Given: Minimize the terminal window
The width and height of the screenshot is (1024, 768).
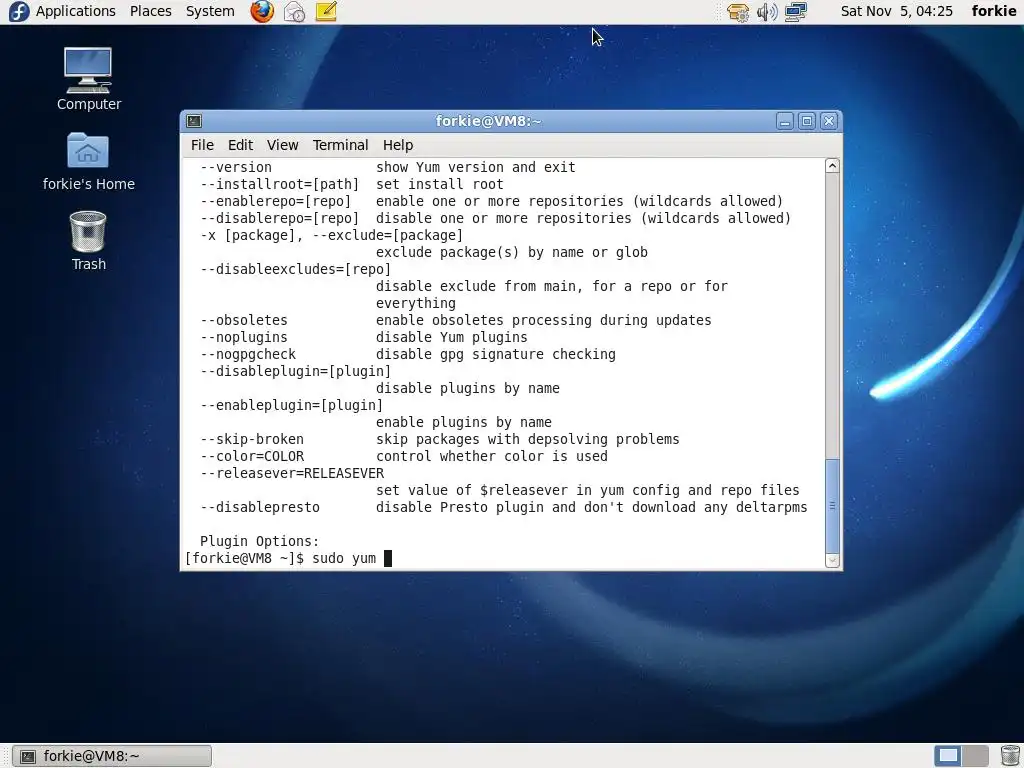Looking at the screenshot, I should click(785, 121).
